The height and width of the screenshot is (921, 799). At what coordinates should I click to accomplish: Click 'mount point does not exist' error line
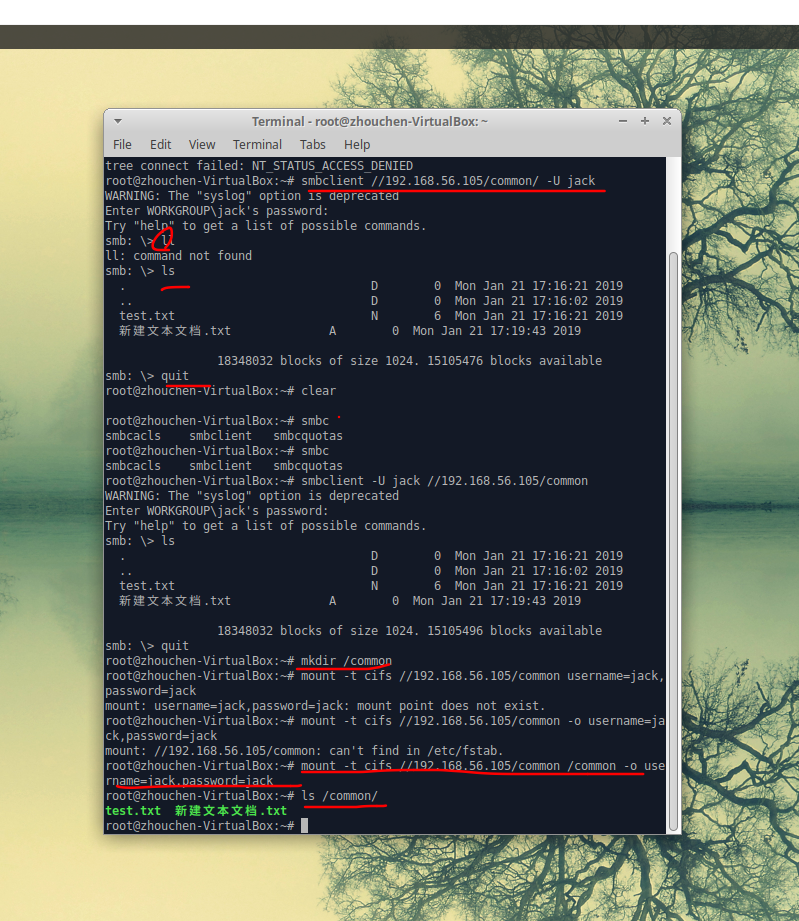click(325, 706)
